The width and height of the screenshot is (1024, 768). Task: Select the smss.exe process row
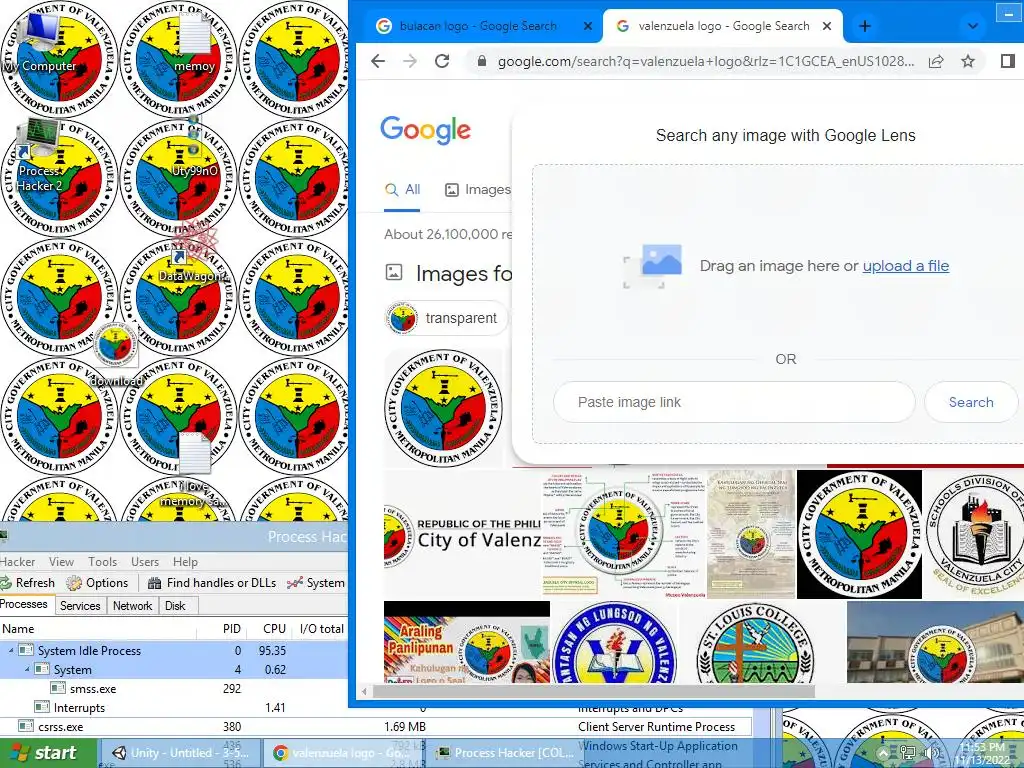(x=174, y=688)
